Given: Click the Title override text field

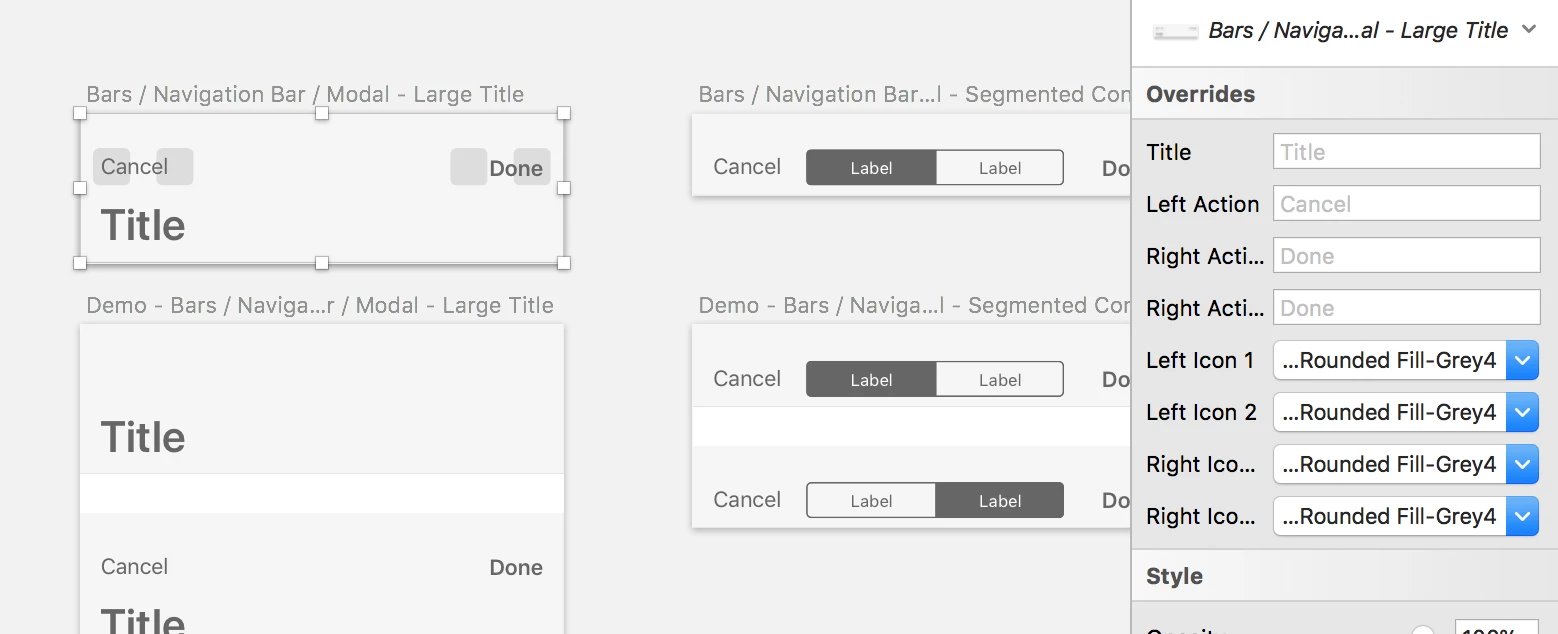Looking at the screenshot, I should coord(1406,152).
